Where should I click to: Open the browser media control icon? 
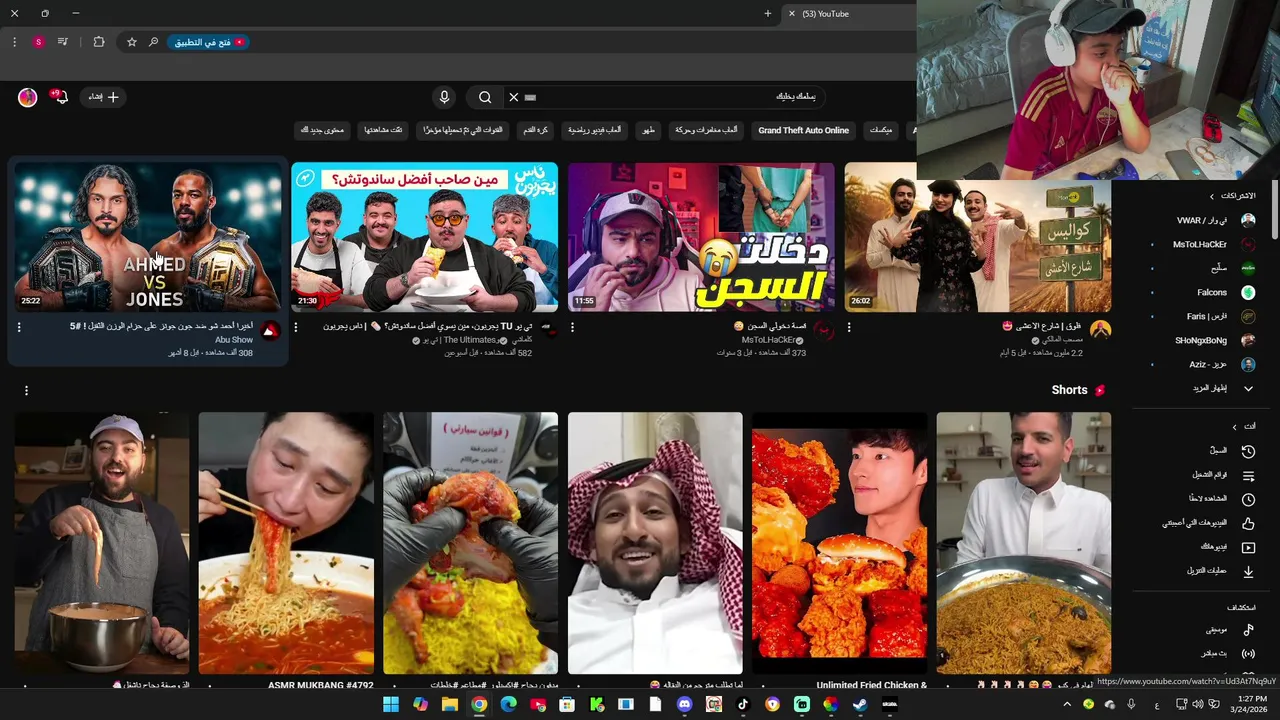62,42
